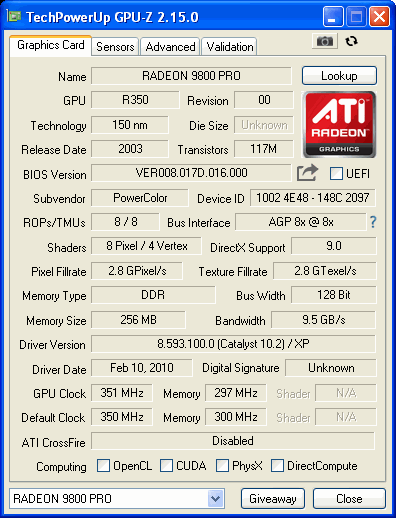Click the GPU-Z title bar app icon

(14, 16)
